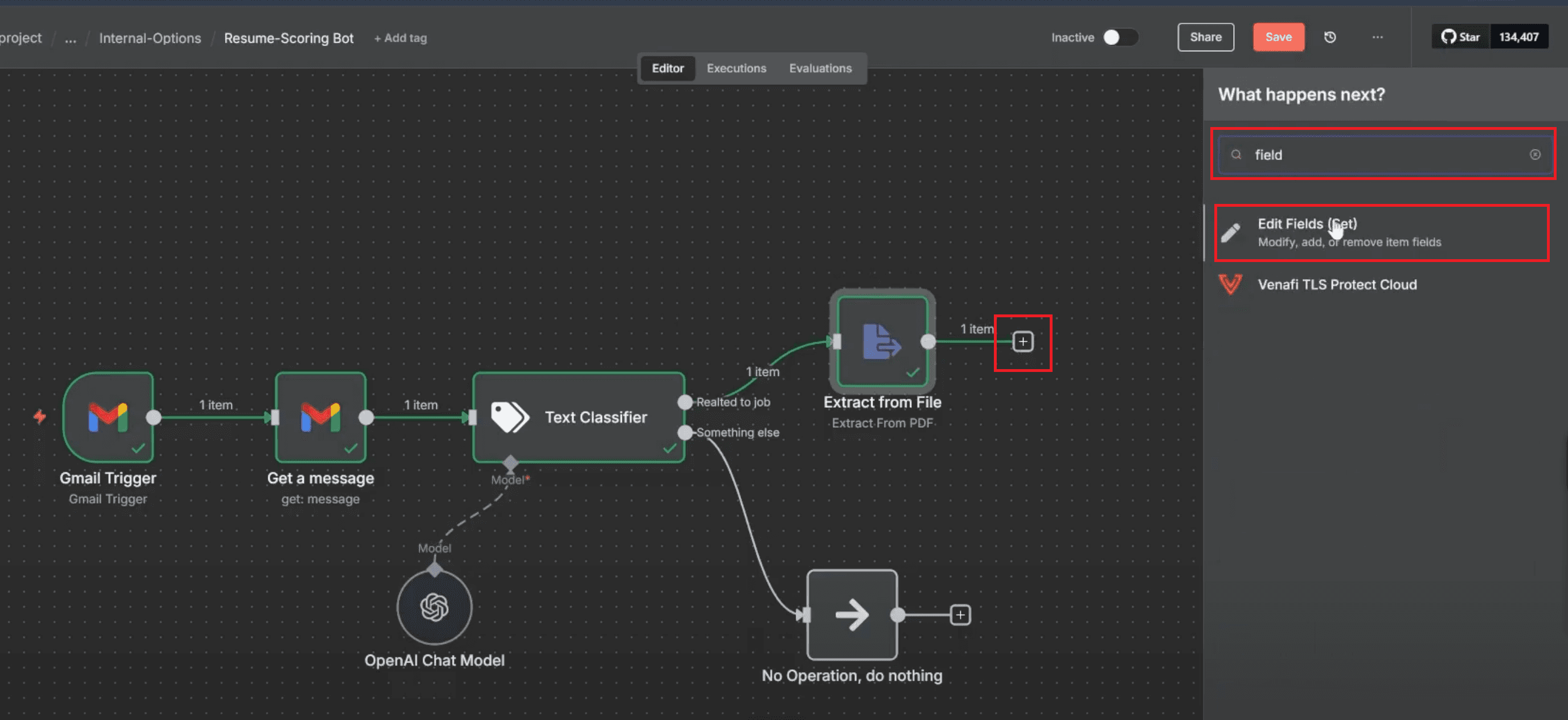Switch to the Executions tab

[x=736, y=68]
